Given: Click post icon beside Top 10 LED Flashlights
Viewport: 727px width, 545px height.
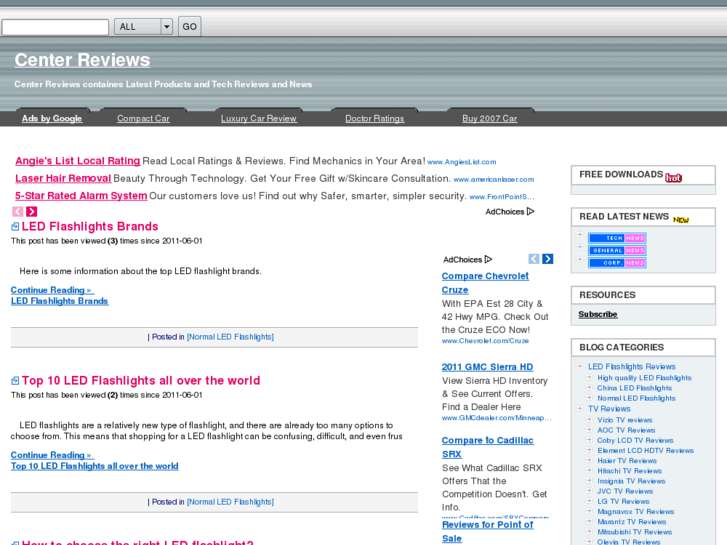Looking at the screenshot, I should [x=15, y=381].
